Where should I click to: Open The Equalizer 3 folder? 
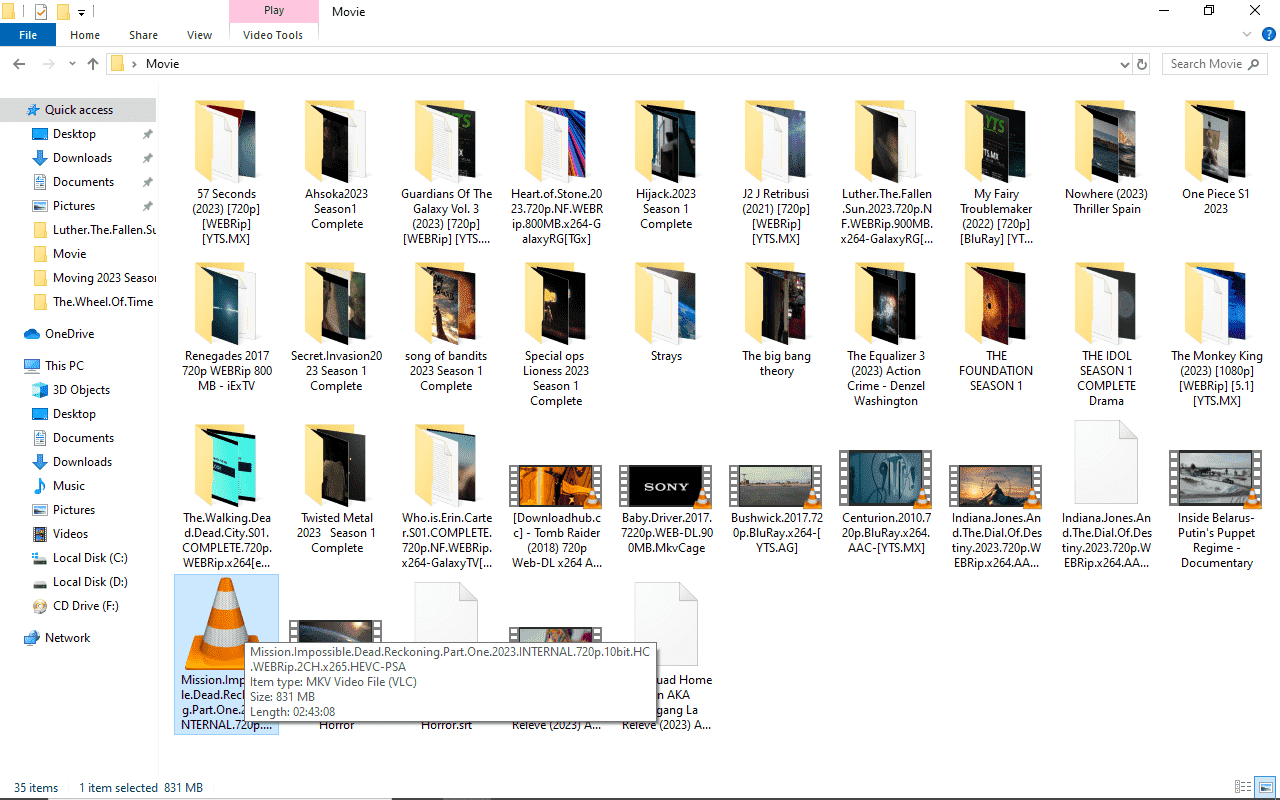[886, 332]
